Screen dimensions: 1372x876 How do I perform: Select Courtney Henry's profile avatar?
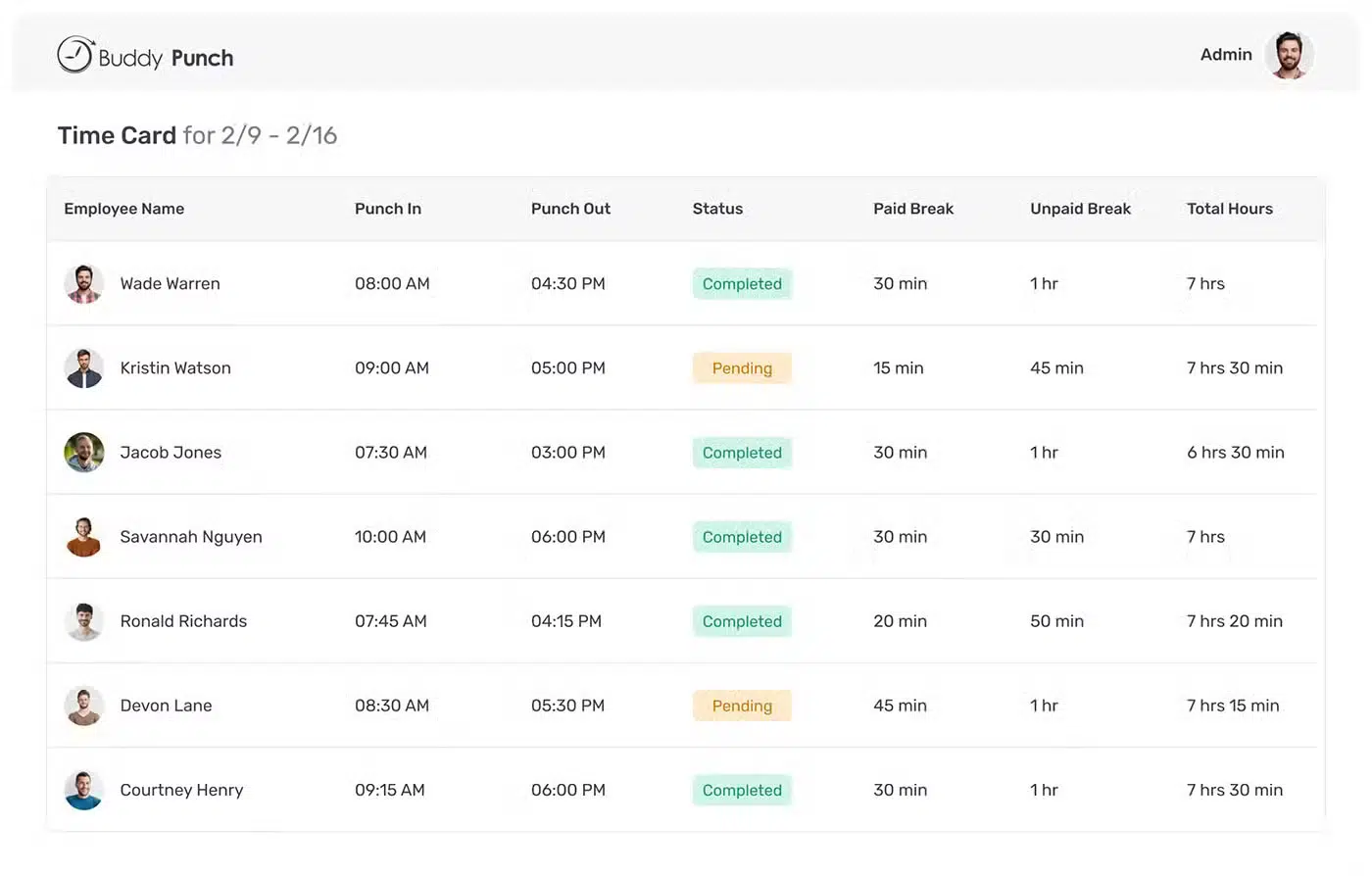click(83, 789)
